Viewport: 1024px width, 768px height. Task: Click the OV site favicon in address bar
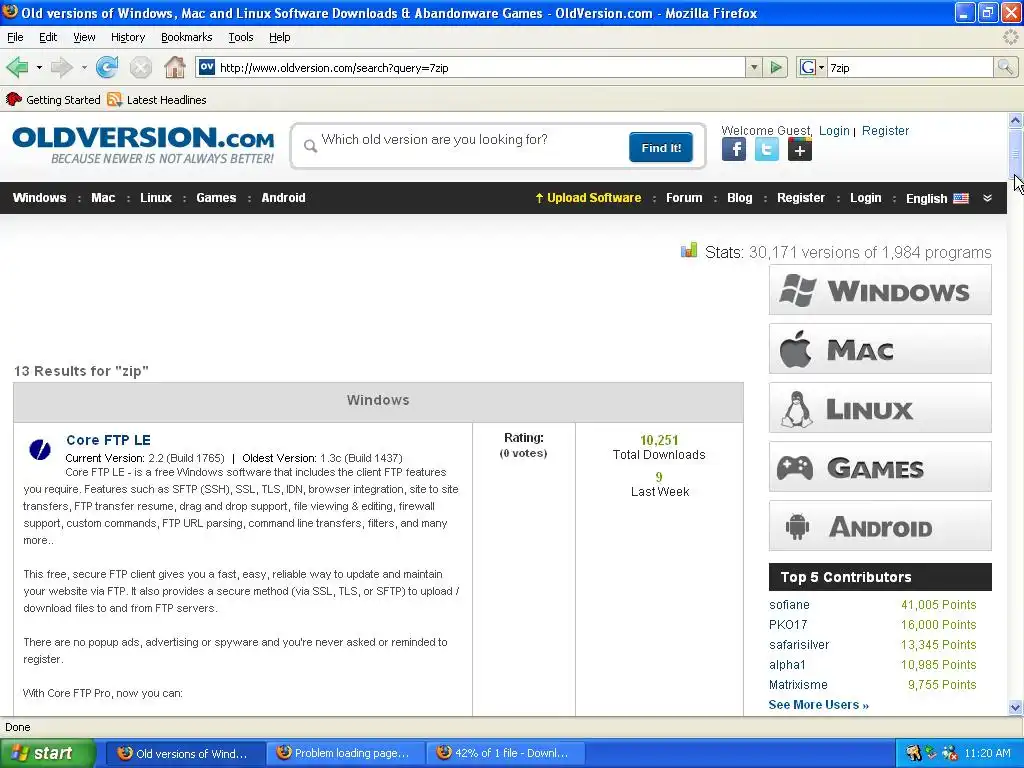(207, 67)
